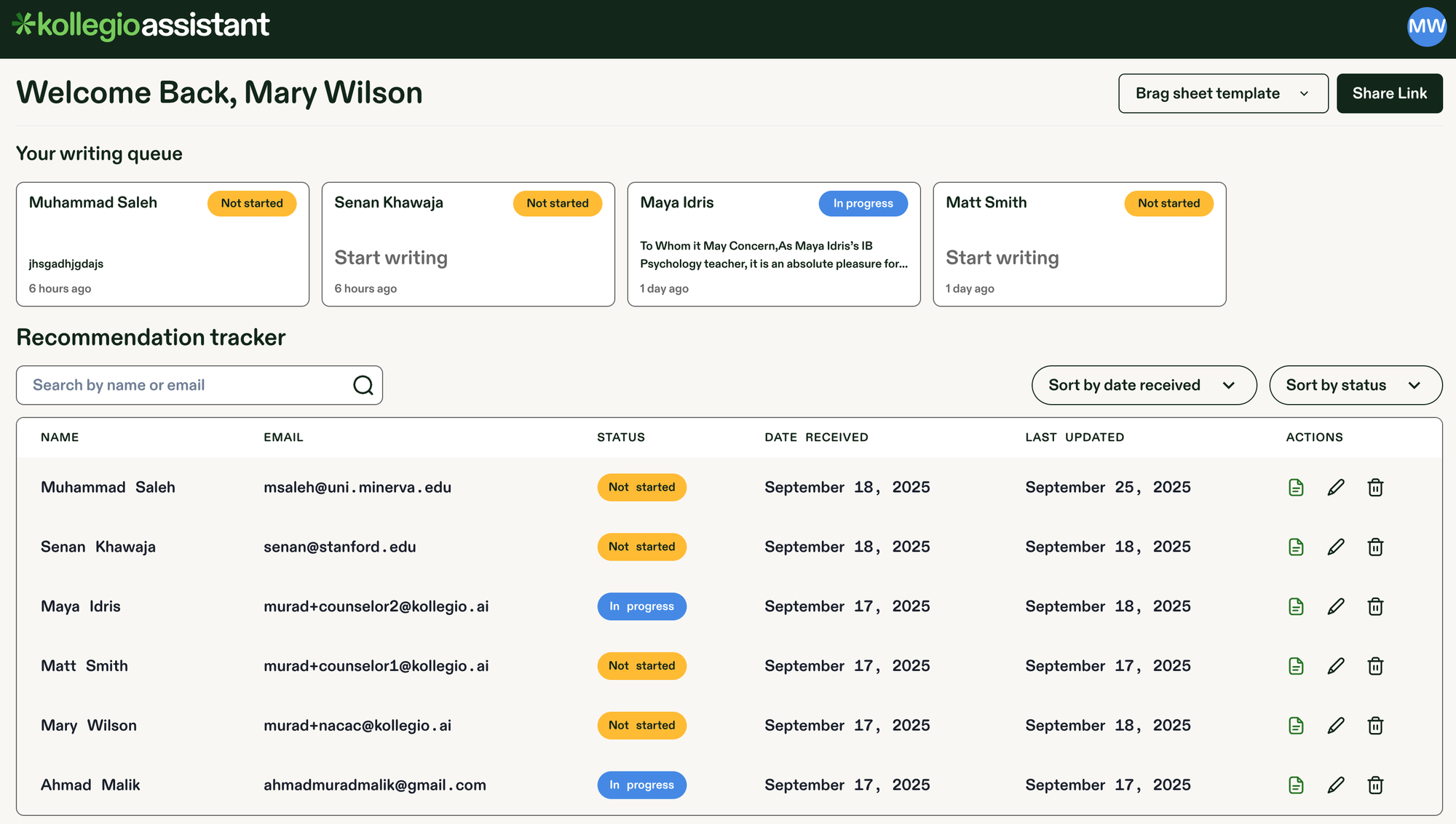
Task: Click the search magnifier icon
Action: tap(362, 384)
